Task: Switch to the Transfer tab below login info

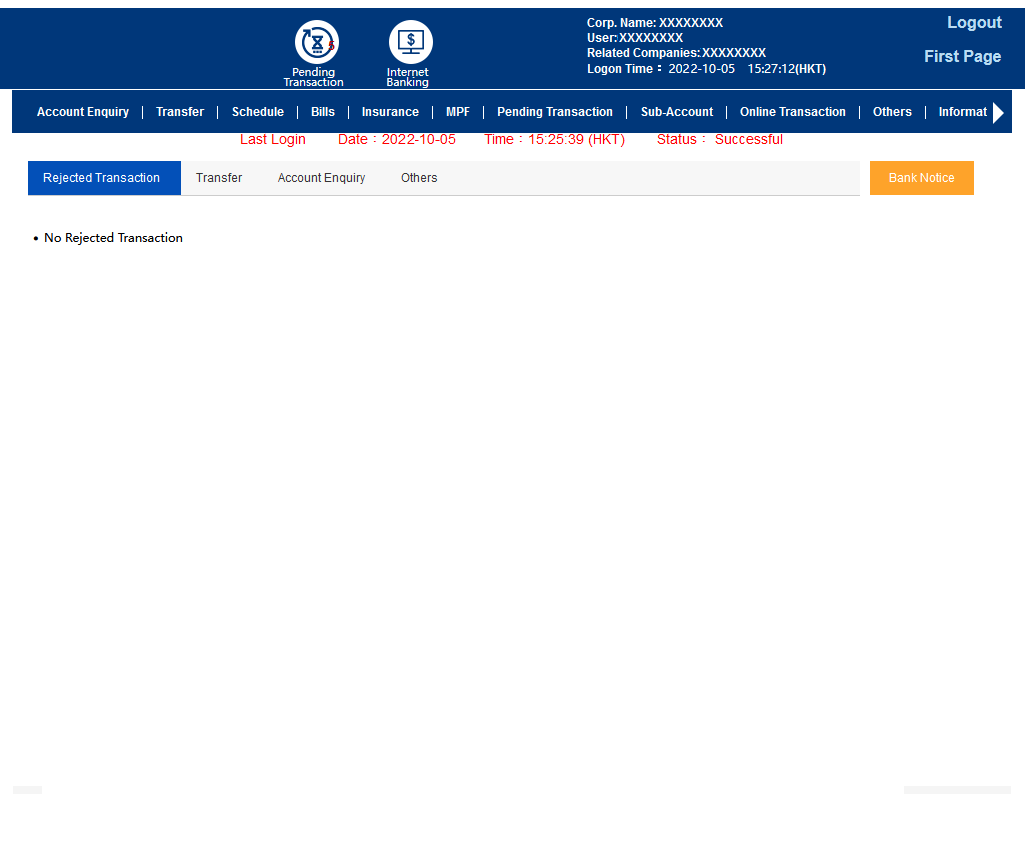Action: click(x=219, y=178)
